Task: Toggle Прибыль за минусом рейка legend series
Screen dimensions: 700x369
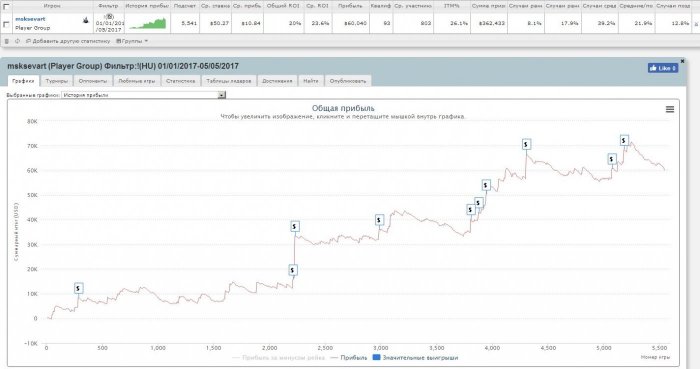Action: 279,357
